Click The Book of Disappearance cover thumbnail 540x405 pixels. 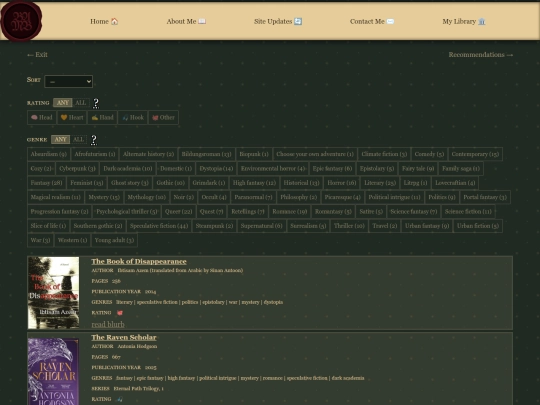[x=53, y=293]
